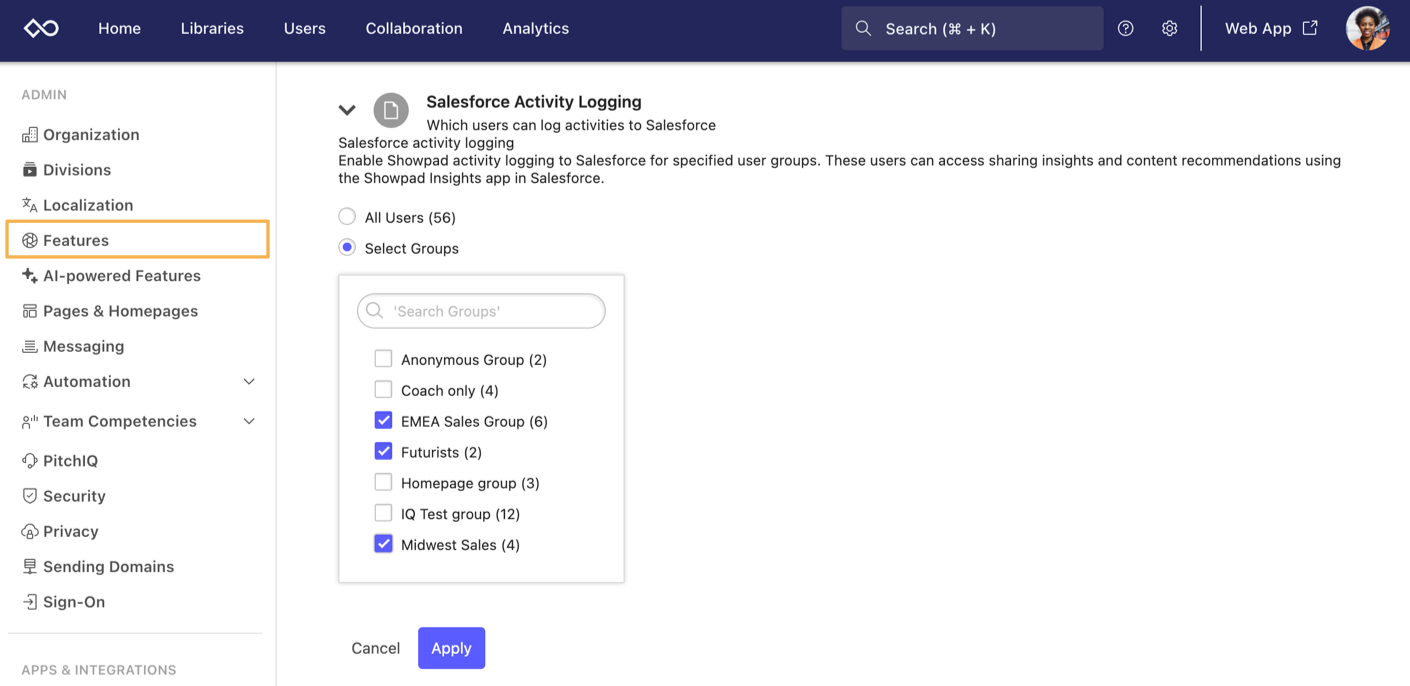The width and height of the screenshot is (1410, 686).
Task: Click the user profile avatar
Action: (1368, 28)
